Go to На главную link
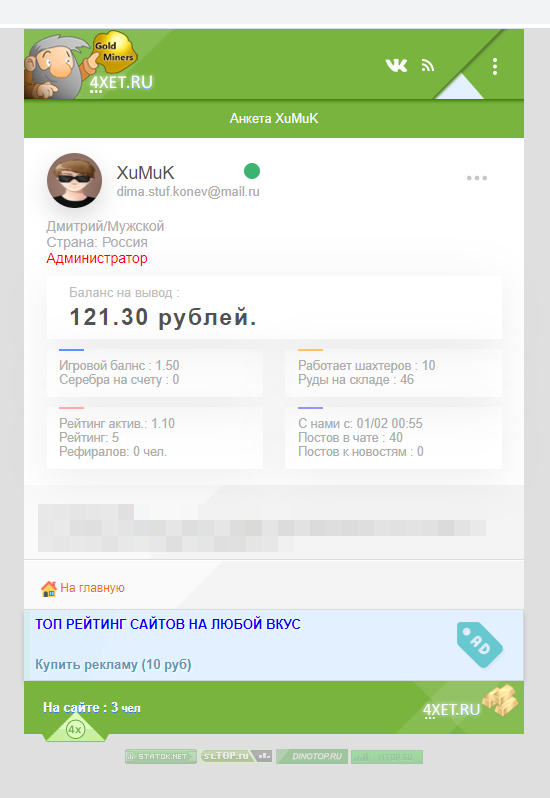The width and height of the screenshot is (550, 798). 92,588
